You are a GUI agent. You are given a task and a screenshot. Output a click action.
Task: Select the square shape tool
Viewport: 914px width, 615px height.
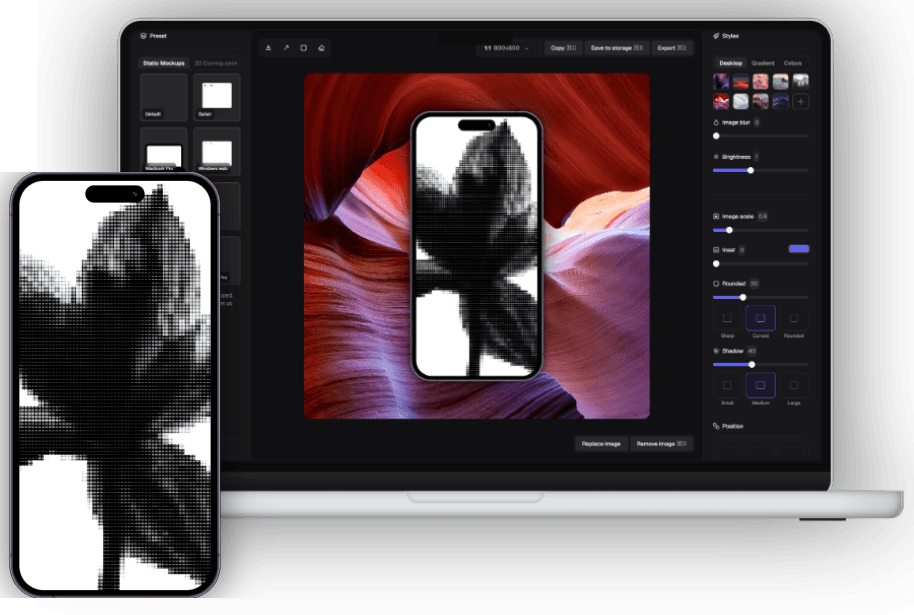coord(304,48)
